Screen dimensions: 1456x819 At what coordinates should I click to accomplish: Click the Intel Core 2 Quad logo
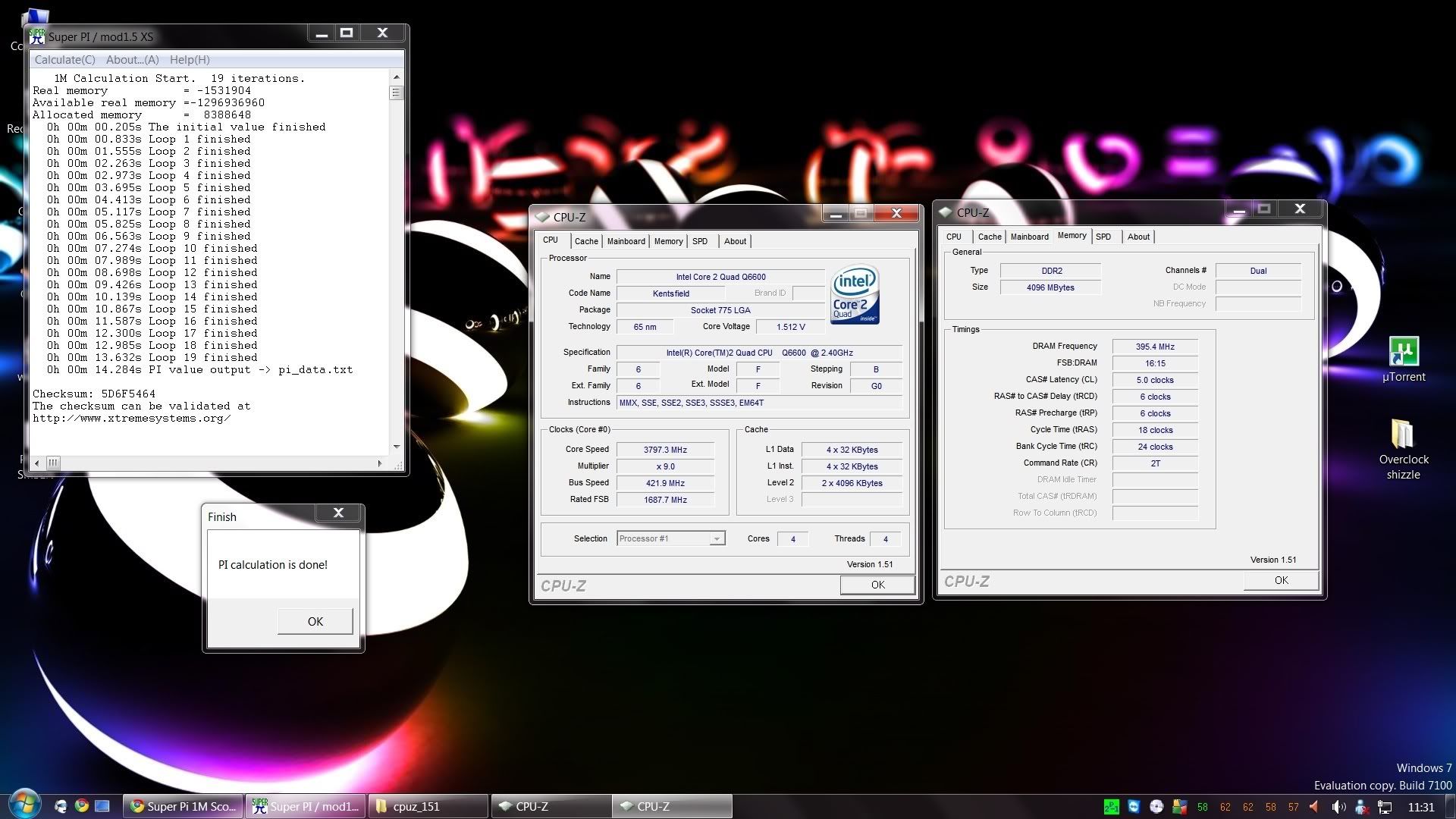tap(855, 294)
